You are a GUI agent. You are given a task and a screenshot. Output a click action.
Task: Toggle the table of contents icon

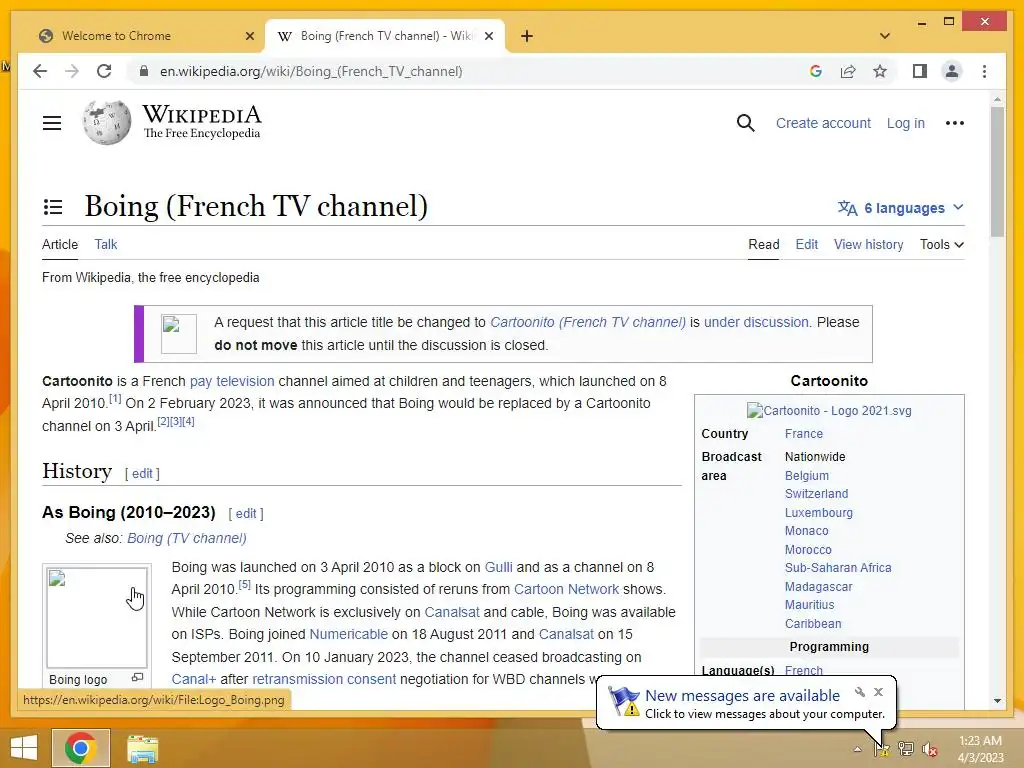click(53, 207)
